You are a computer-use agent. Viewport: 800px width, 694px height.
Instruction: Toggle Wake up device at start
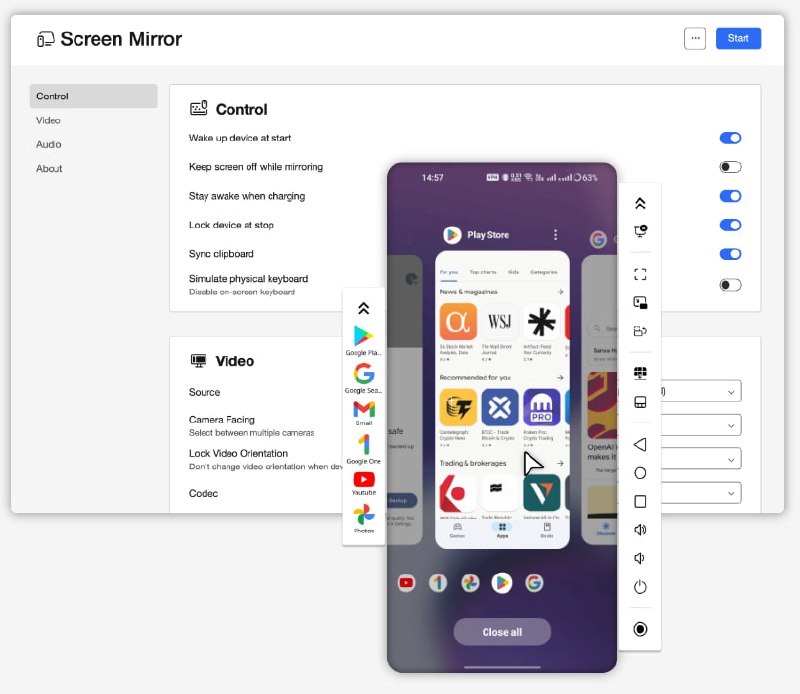[730, 138]
